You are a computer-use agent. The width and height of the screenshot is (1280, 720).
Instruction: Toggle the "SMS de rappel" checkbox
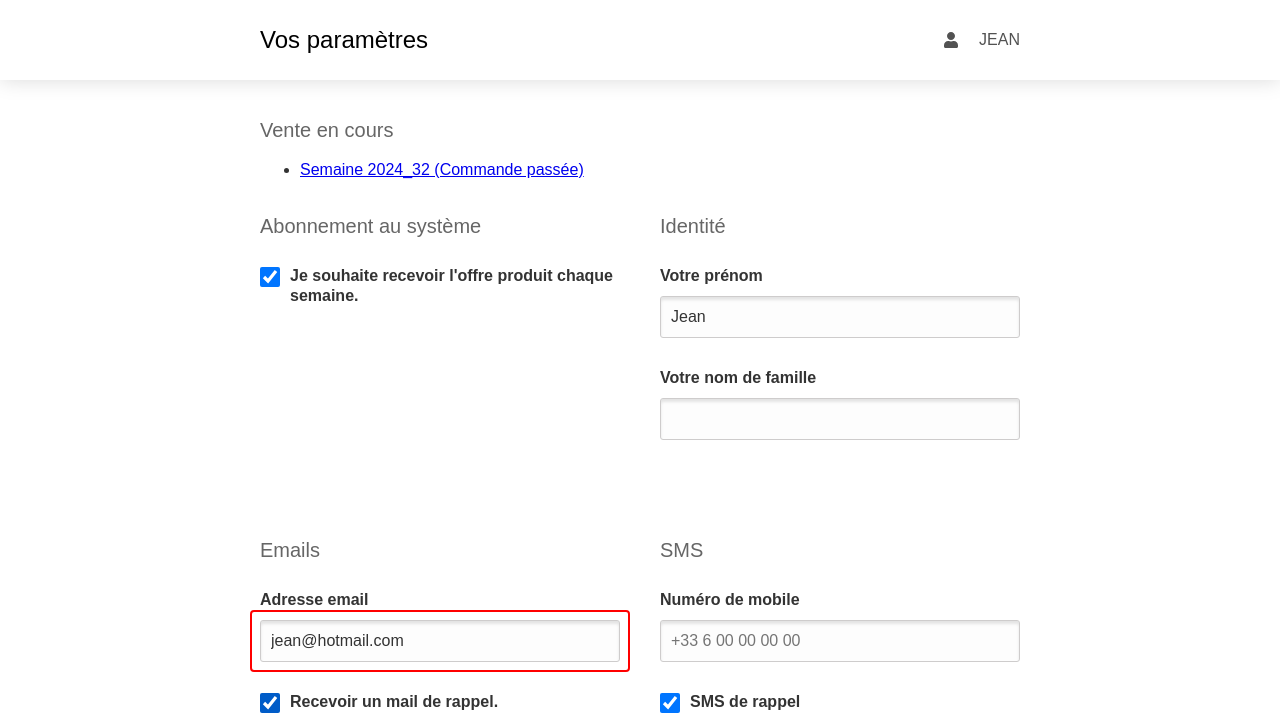click(x=670, y=703)
